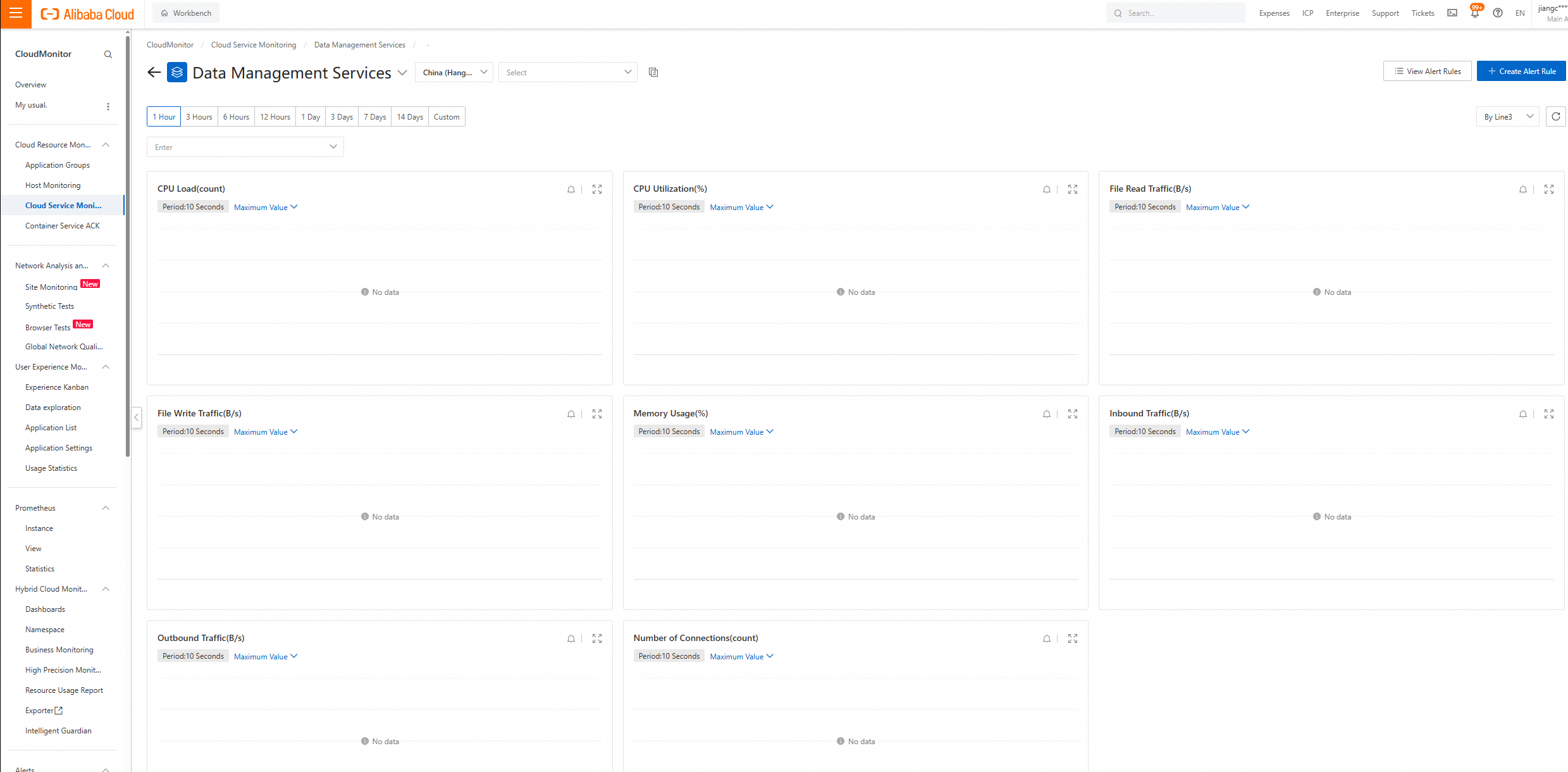Screen dimensions: 1568x772
Task: Click the CloudMonitor sidebar search icon
Action: click(108, 54)
